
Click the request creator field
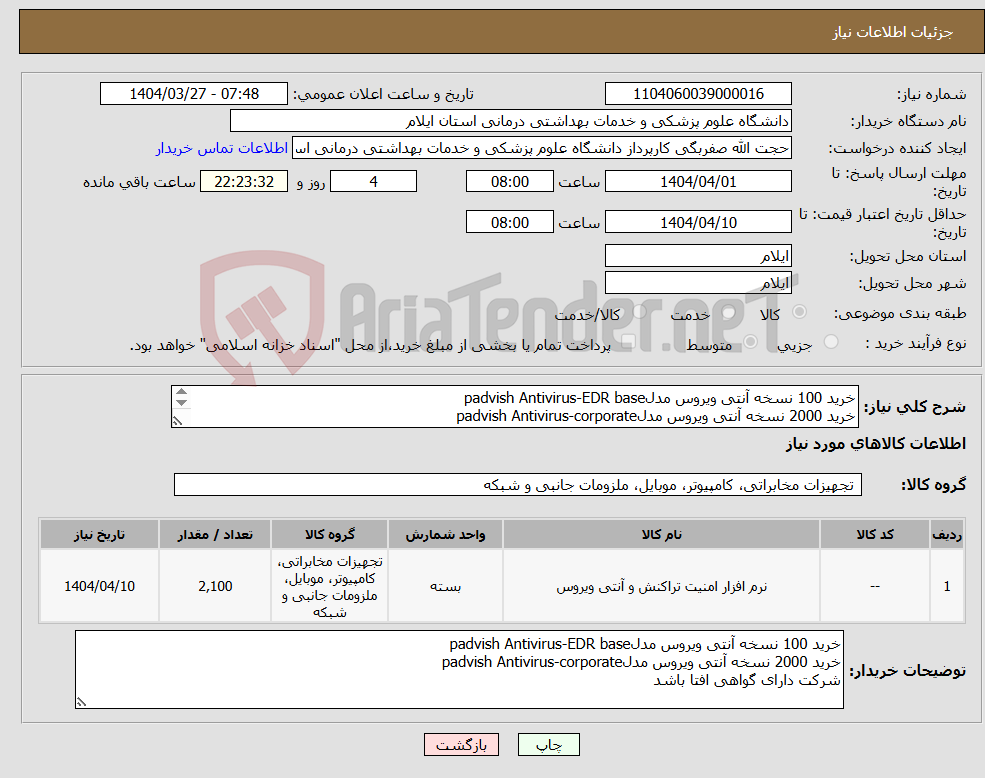click(x=541, y=148)
